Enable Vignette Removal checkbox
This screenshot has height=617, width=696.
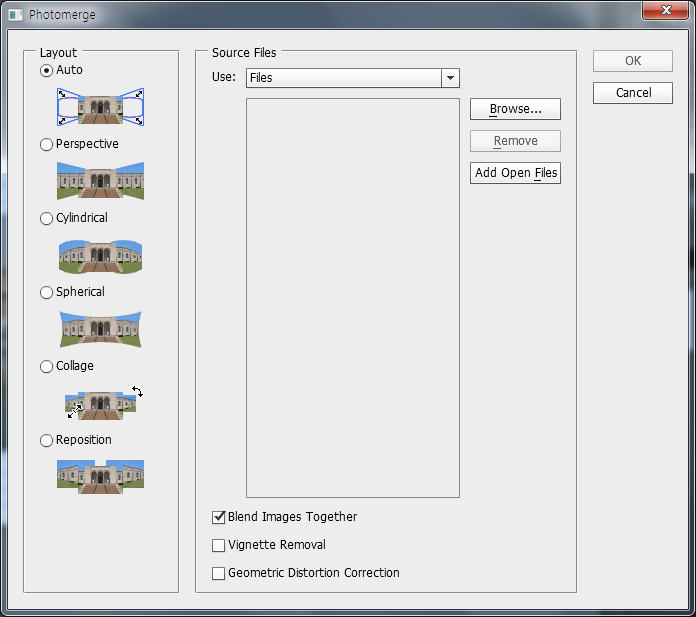click(x=219, y=546)
